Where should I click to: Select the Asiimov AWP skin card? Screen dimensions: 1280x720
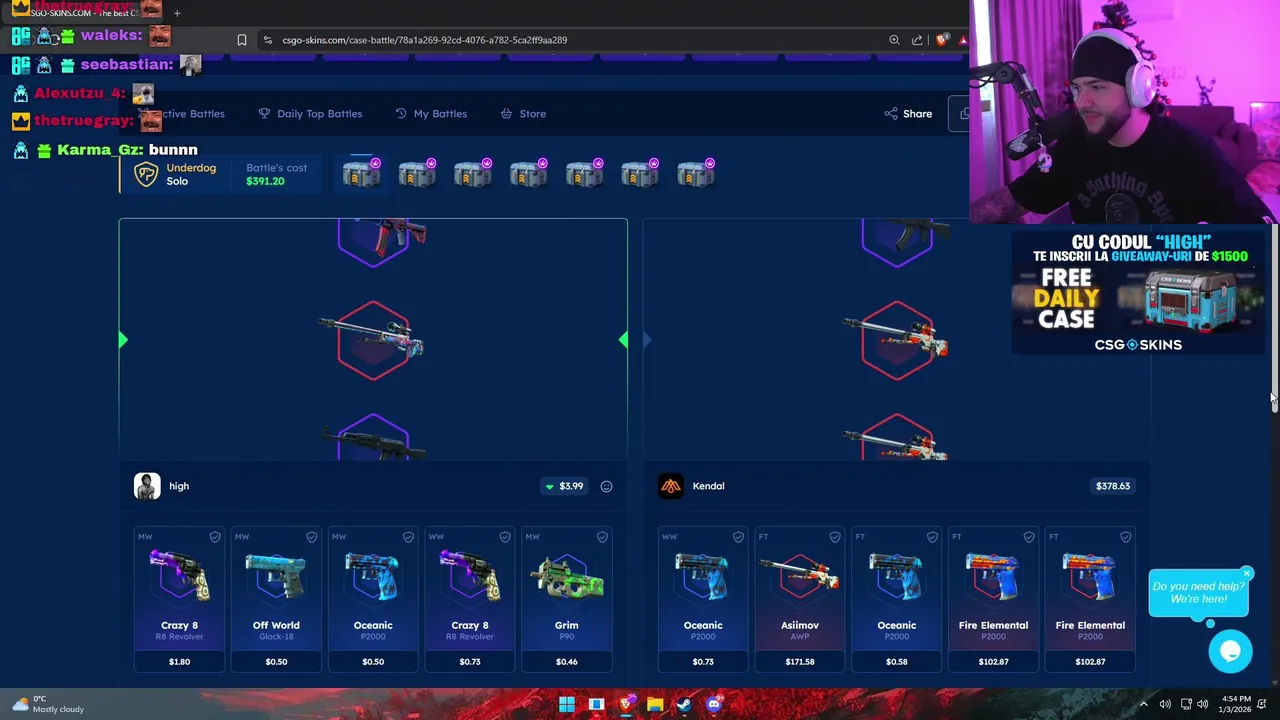click(800, 599)
